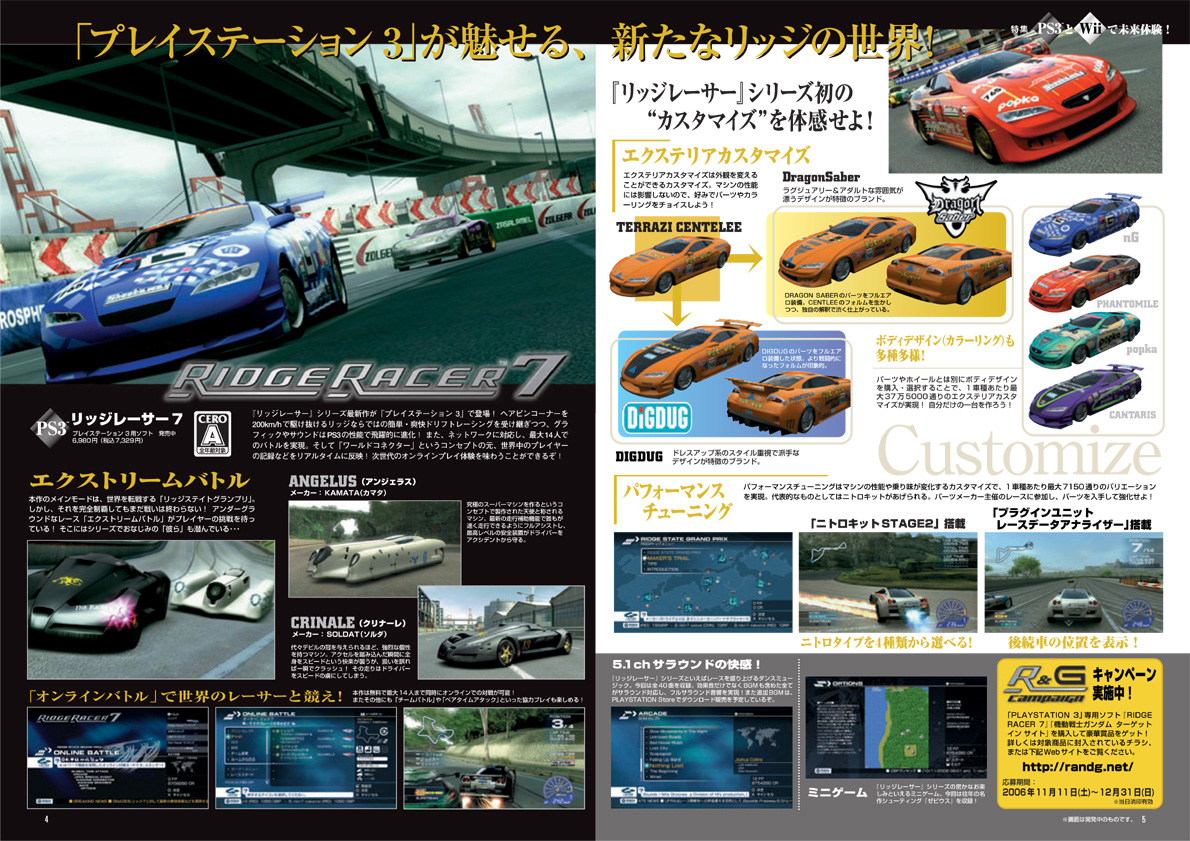Viewport: 1190px width, 841px height.
Task: Click the ミニゲーム label
Action: tap(837, 792)
